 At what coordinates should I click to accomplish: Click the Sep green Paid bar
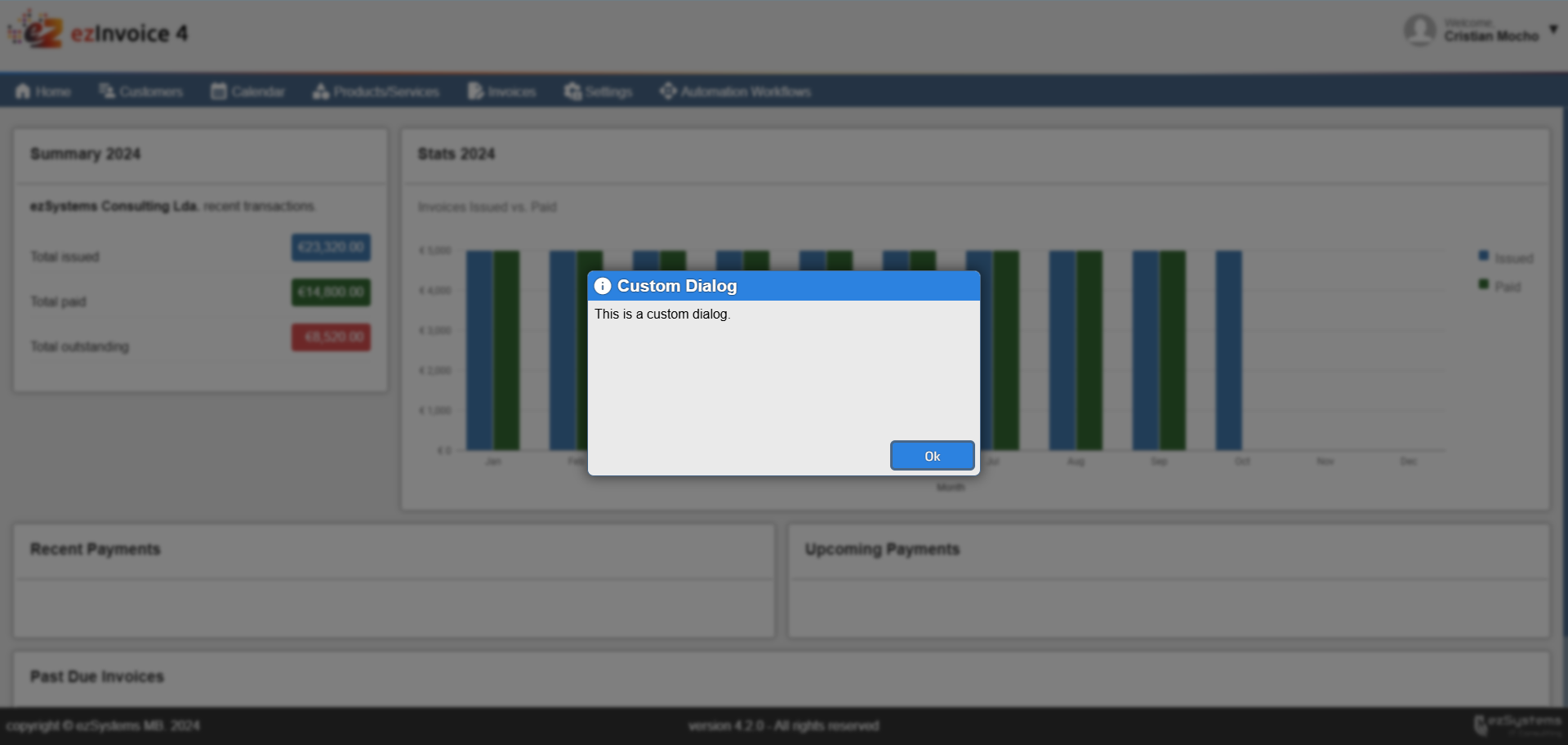tap(1173, 350)
